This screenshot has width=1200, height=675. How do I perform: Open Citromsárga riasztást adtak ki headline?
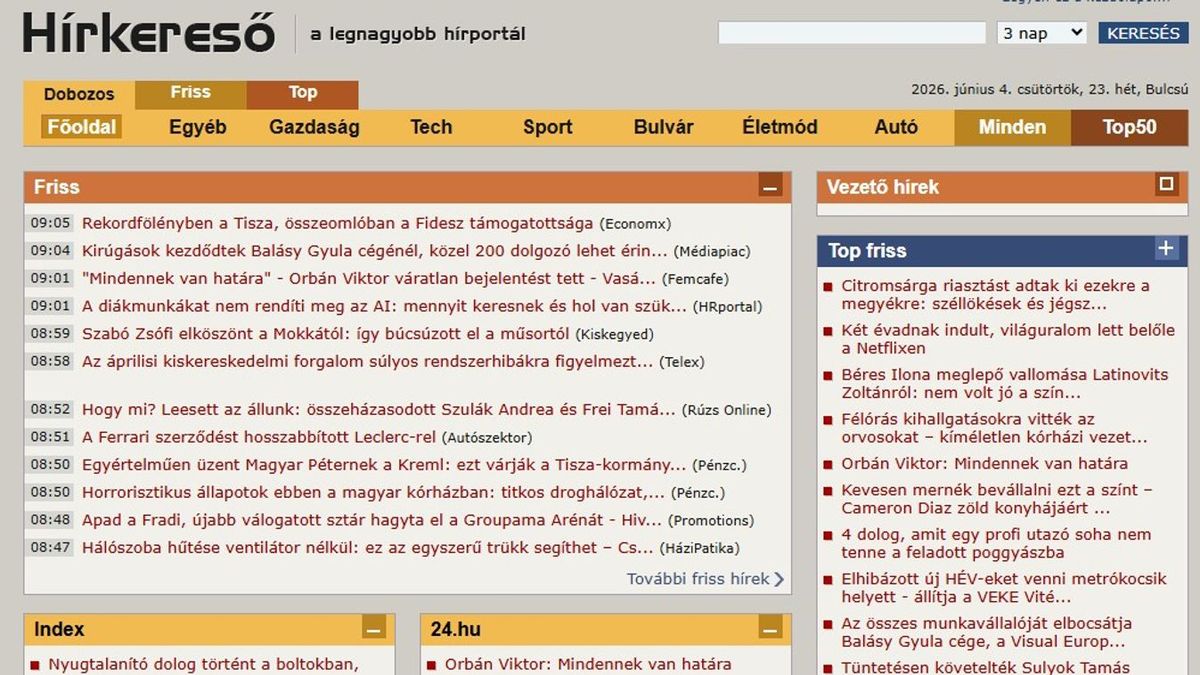(x=995, y=295)
